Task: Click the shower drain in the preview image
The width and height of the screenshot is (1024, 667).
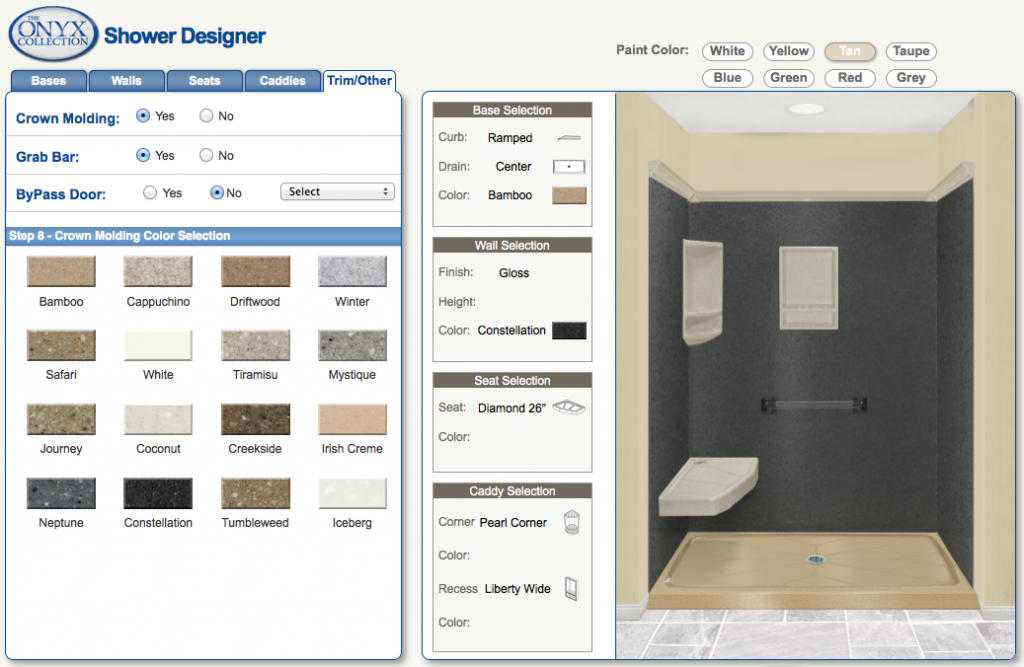Action: point(816,559)
